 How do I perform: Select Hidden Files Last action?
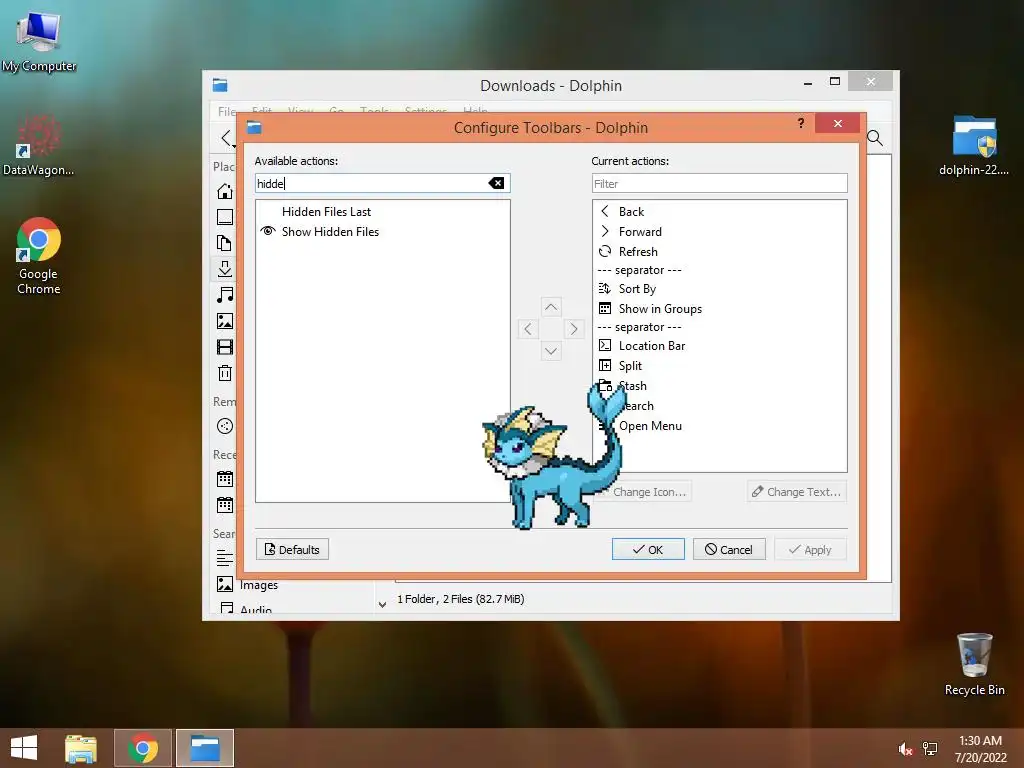tap(326, 212)
